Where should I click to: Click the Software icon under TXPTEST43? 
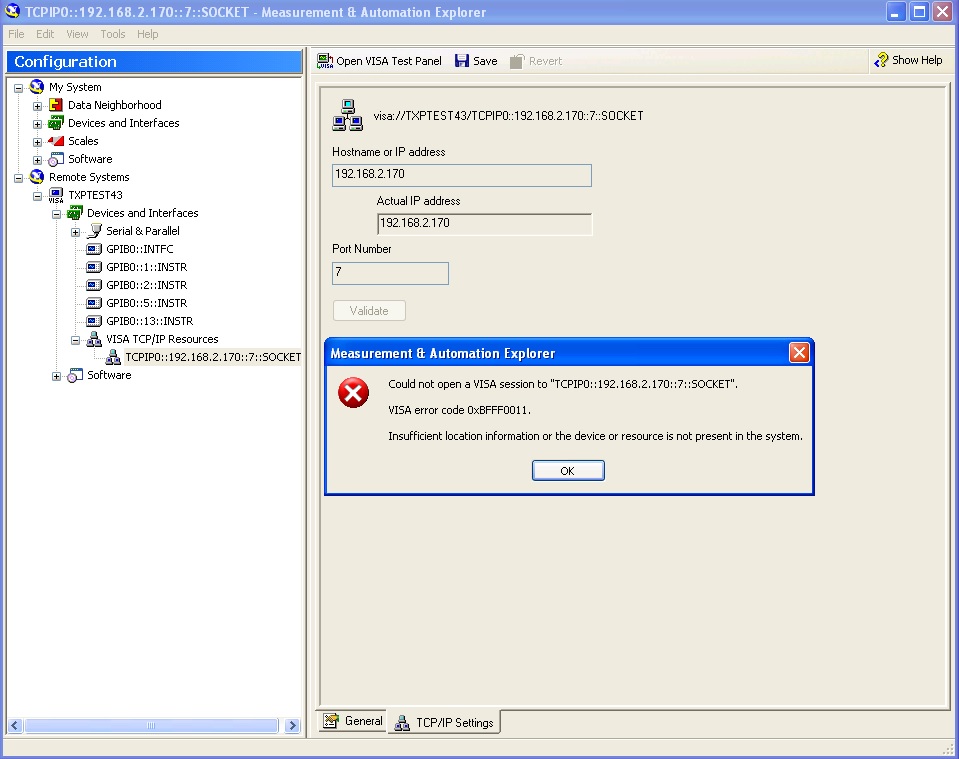click(x=75, y=376)
